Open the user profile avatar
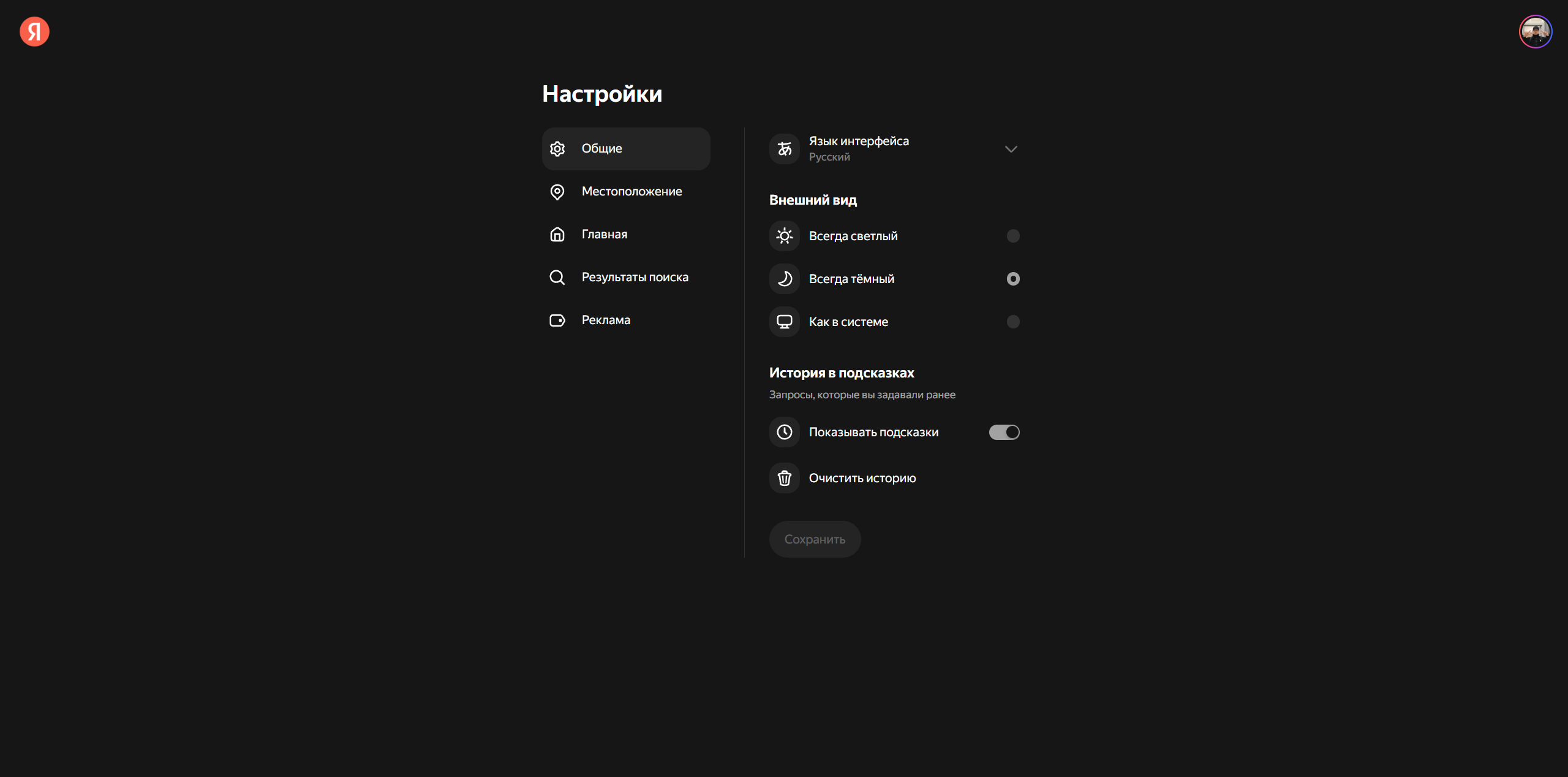The image size is (1568, 777). [1535, 31]
